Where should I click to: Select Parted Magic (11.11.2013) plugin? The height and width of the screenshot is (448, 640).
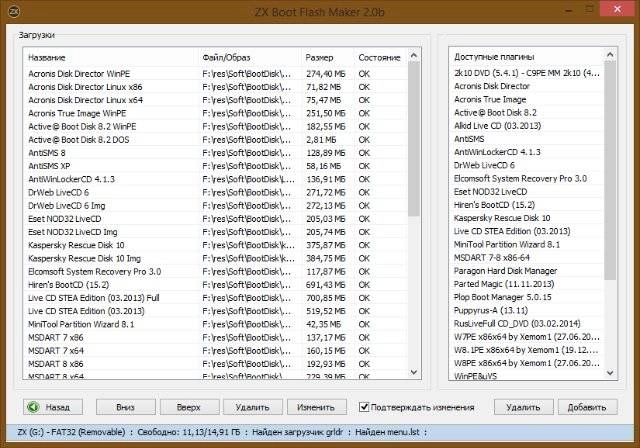527,284
